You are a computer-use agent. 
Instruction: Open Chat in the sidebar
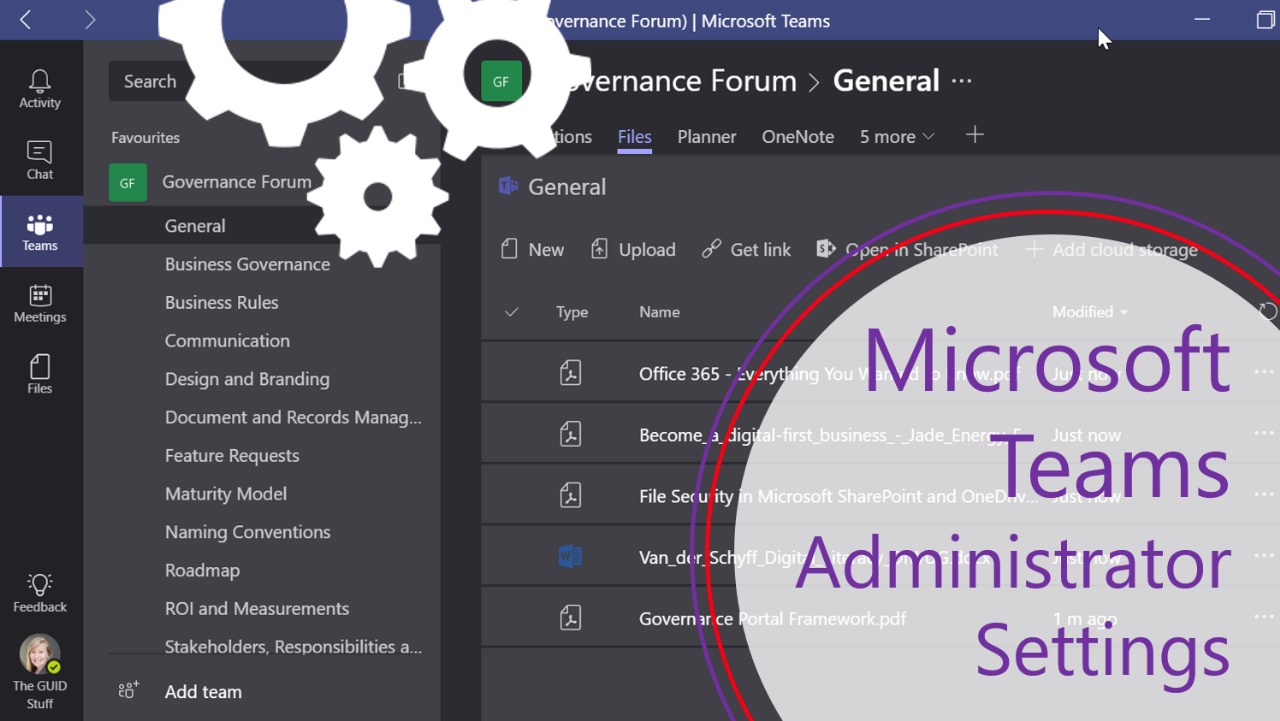[x=40, y=160]
